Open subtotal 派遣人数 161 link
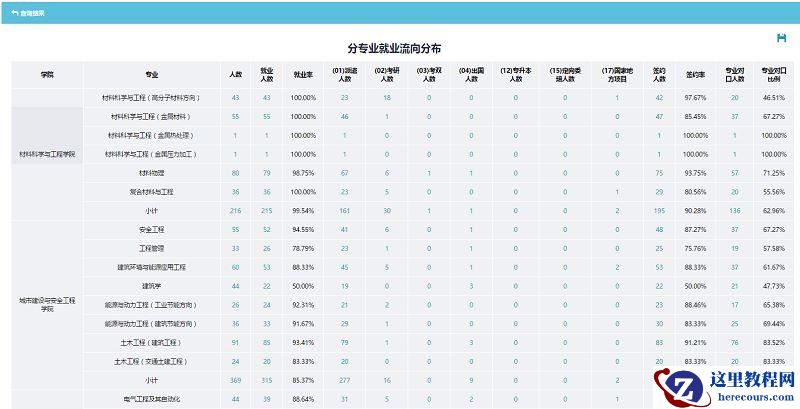 [344, 211]
